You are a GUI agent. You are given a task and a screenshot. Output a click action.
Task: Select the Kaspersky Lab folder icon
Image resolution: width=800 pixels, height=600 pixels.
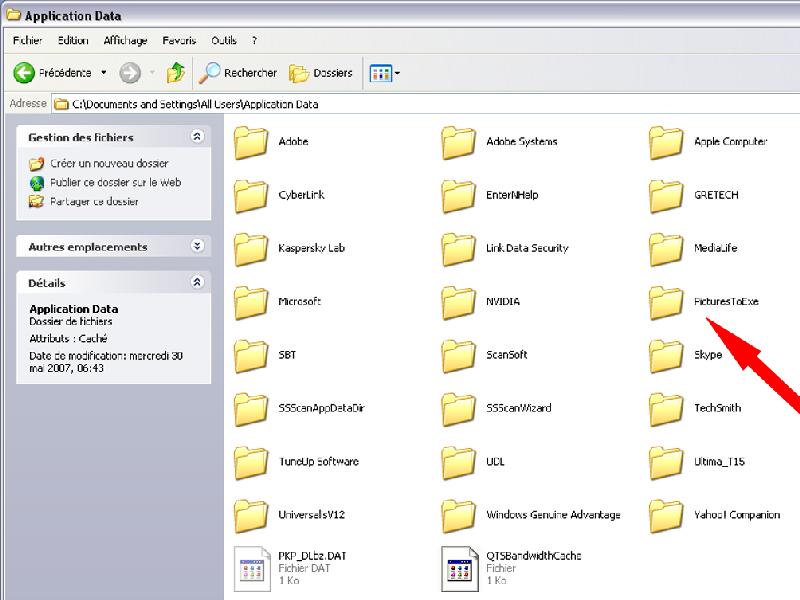pos(251,249)
